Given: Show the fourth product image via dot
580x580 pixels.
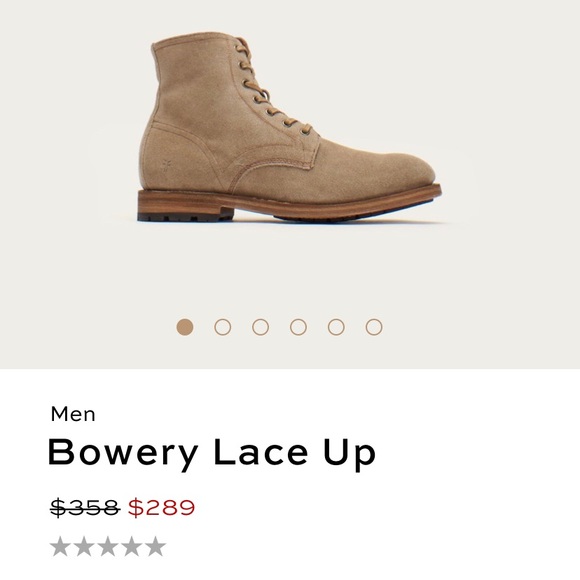Looking at the screenshot, I should (298, 327).
